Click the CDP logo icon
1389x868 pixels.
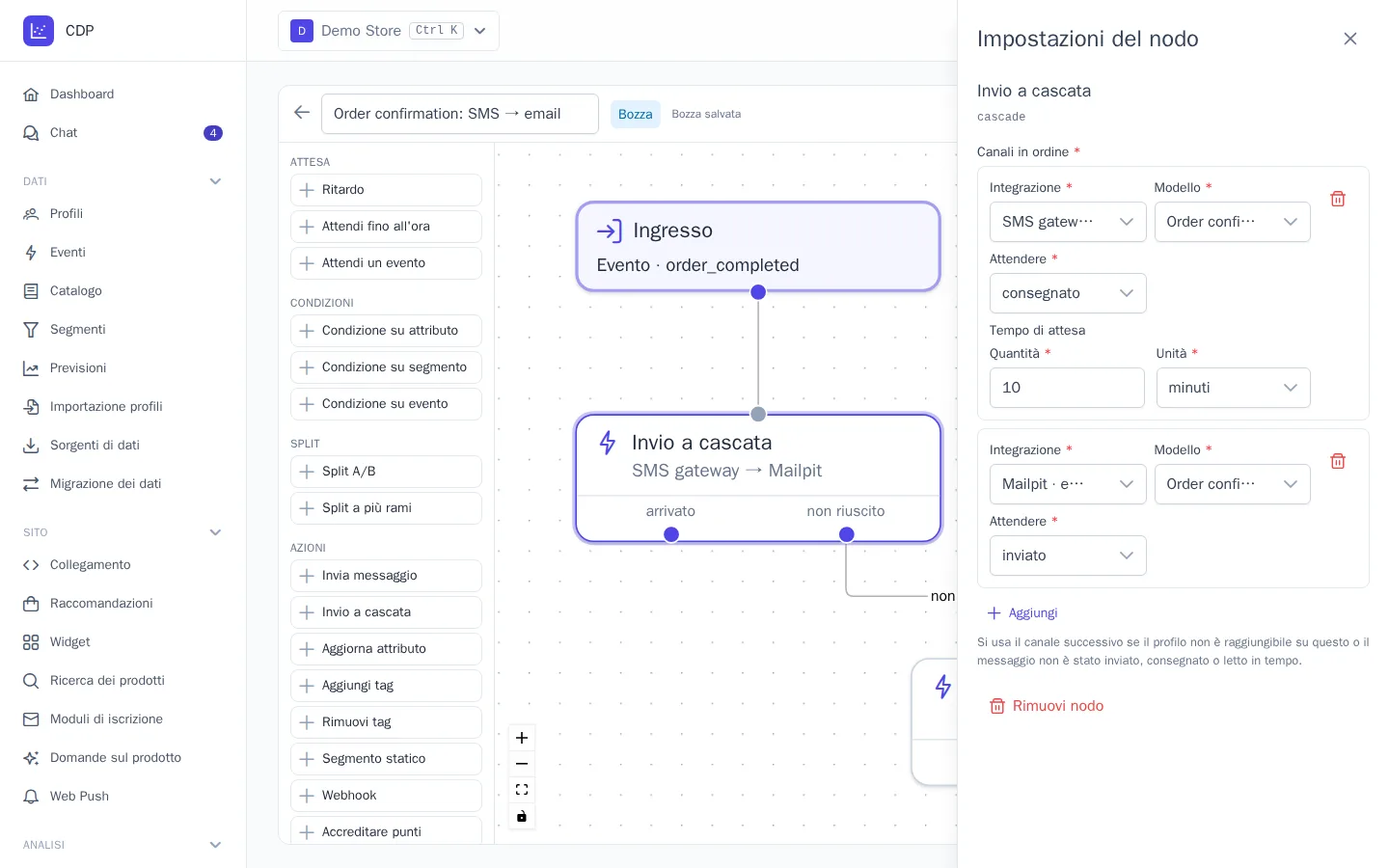(x=39, y=31)
